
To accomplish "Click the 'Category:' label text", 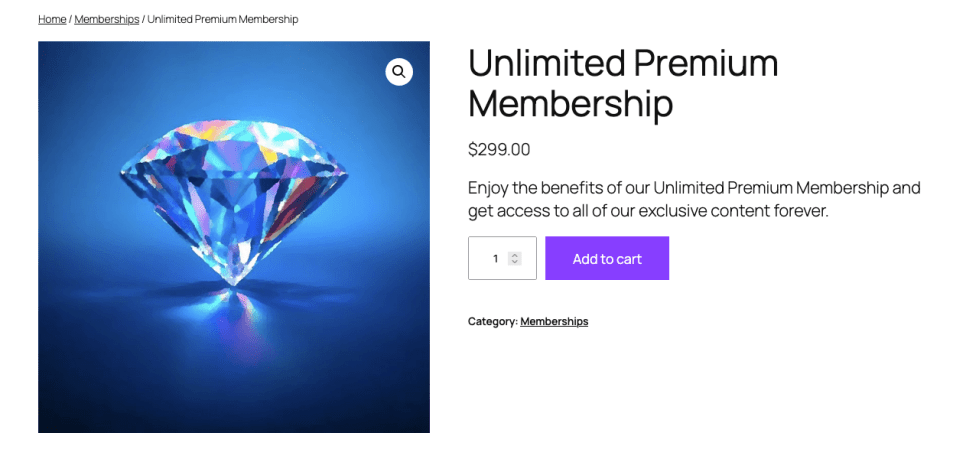I will pos(492,321).
